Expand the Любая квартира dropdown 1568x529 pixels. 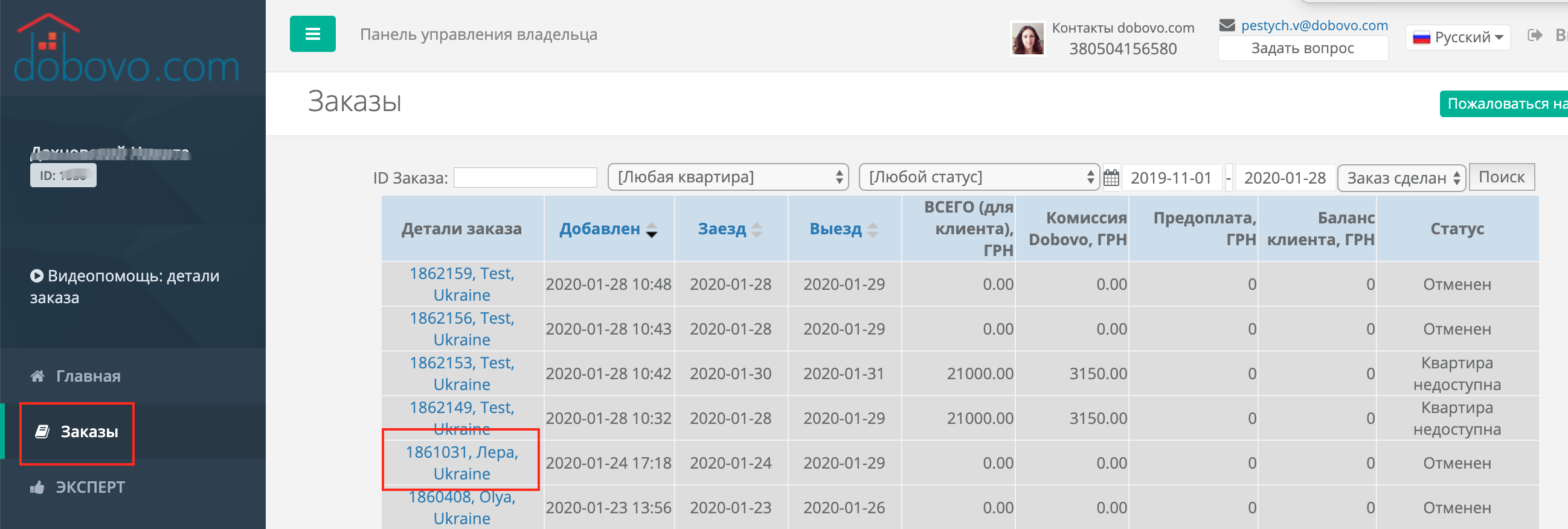(728, 177)
